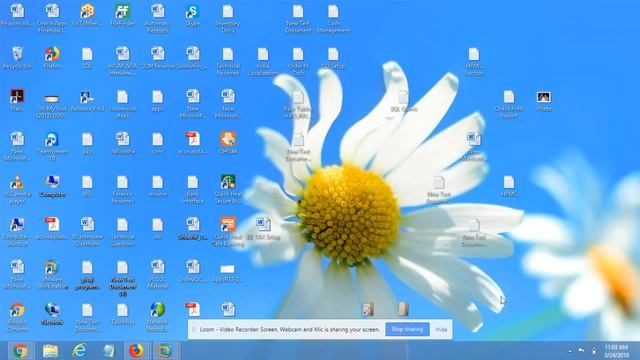Select the Inventory Docs file icon
The height and width of the screenshot is (360, 640).
(228, 19)
